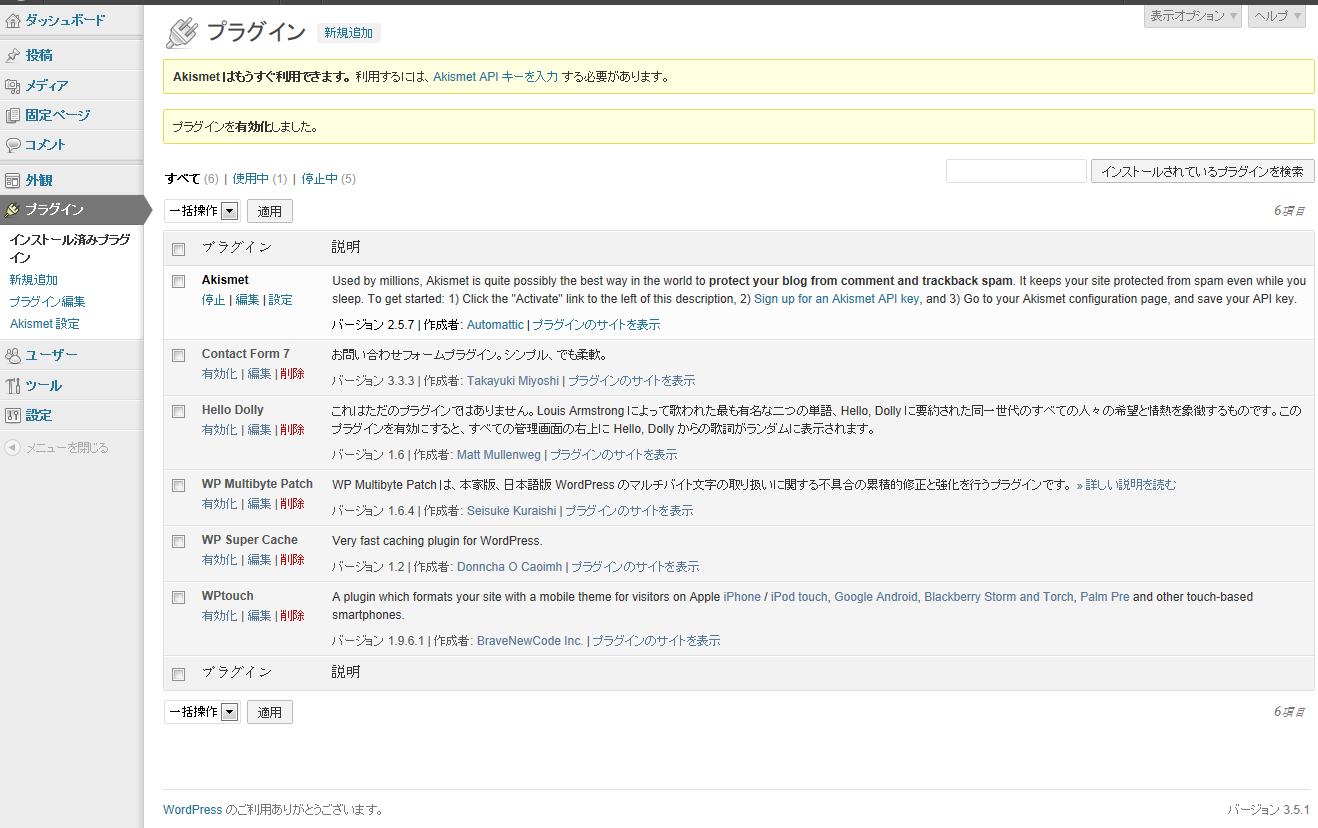The width and height of the screenshot is (1318, 828).
Task: Delete Hello Dolly using the 削除 link
Action: [x=292, y=430]
